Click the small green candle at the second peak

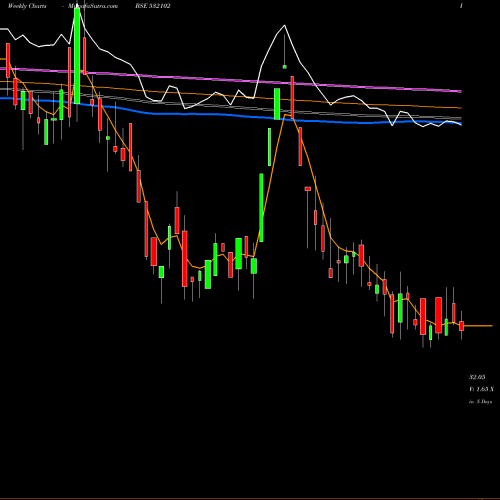[x=285, y=67]
